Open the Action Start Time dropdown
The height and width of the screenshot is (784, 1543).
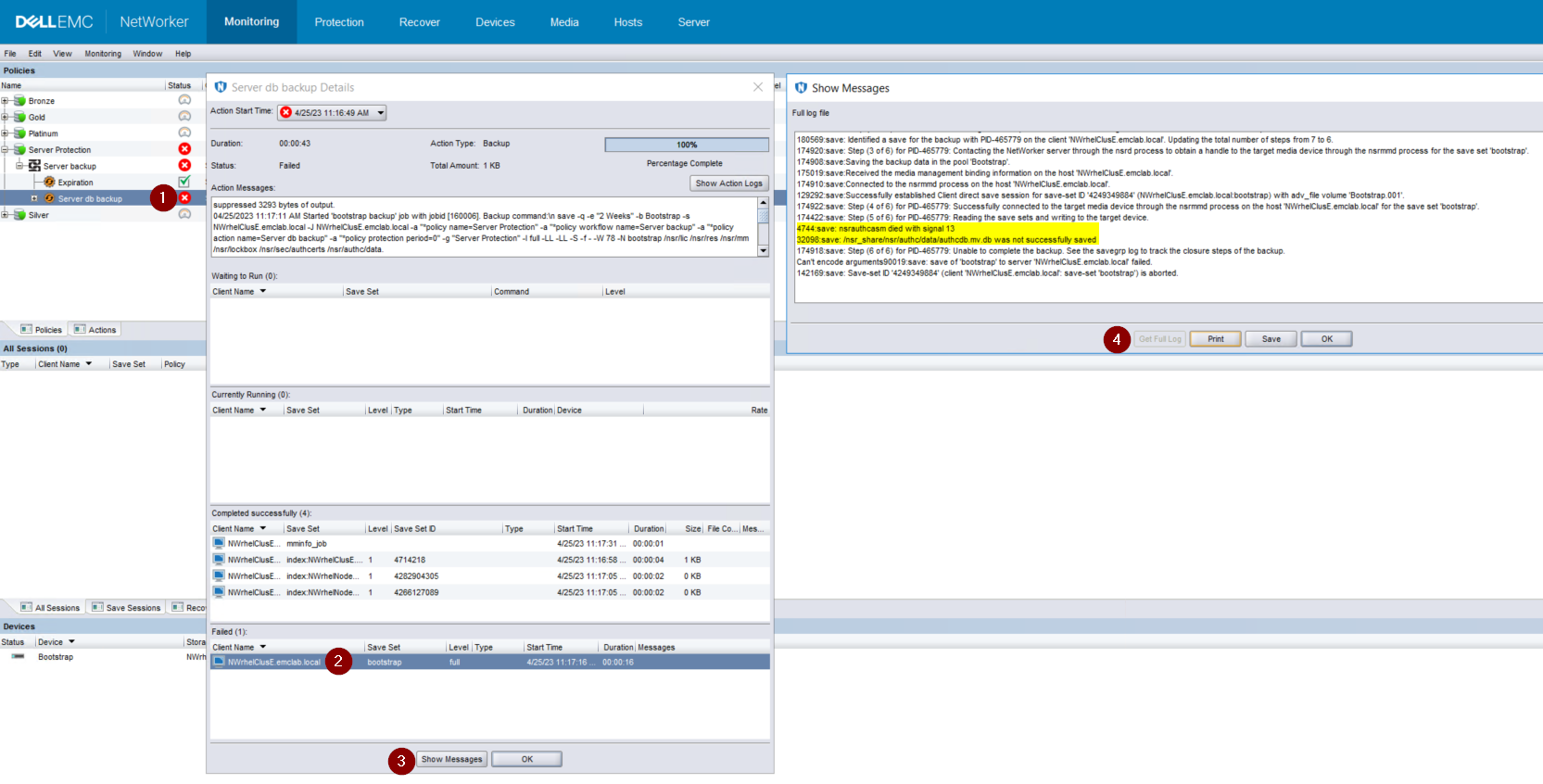coord(380,113)
